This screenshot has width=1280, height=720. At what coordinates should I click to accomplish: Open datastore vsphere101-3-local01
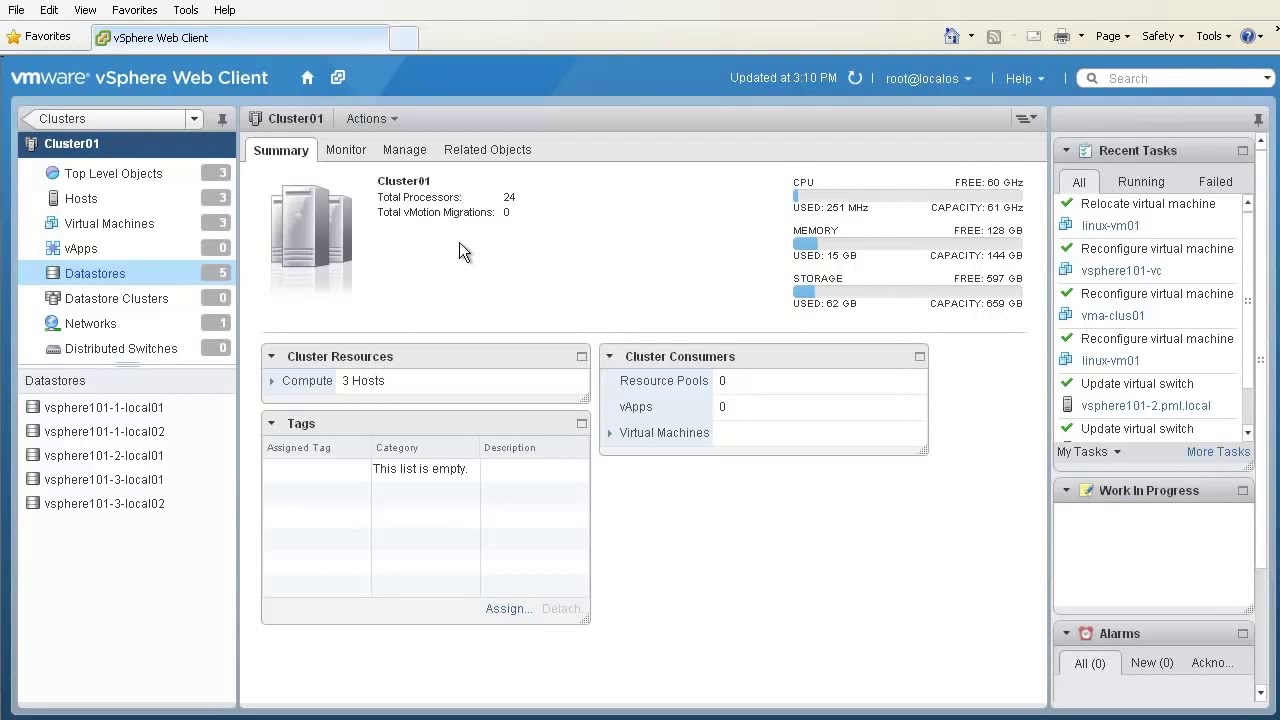coord(104,479)
